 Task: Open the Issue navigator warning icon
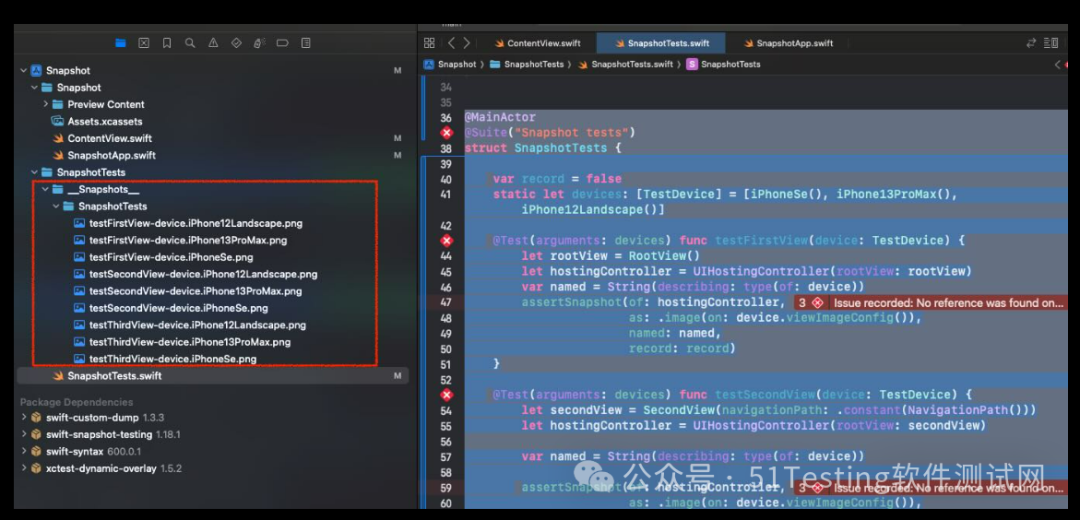point(214,43)
